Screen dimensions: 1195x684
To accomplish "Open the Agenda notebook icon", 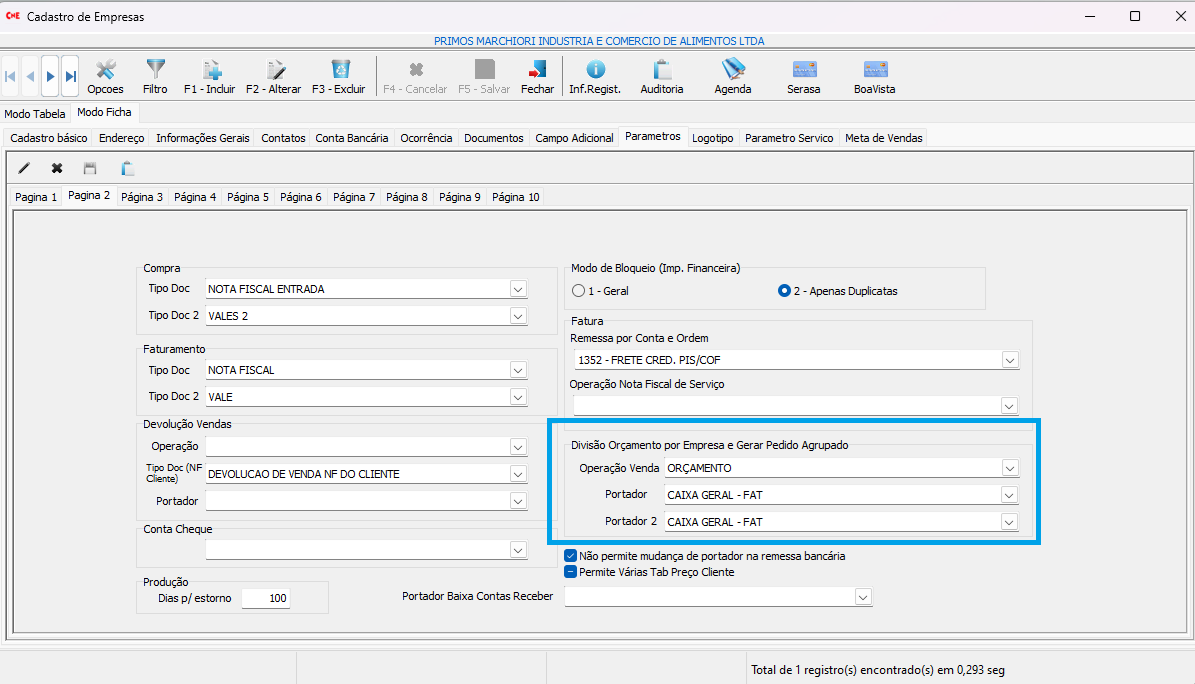I will (733, 75).
